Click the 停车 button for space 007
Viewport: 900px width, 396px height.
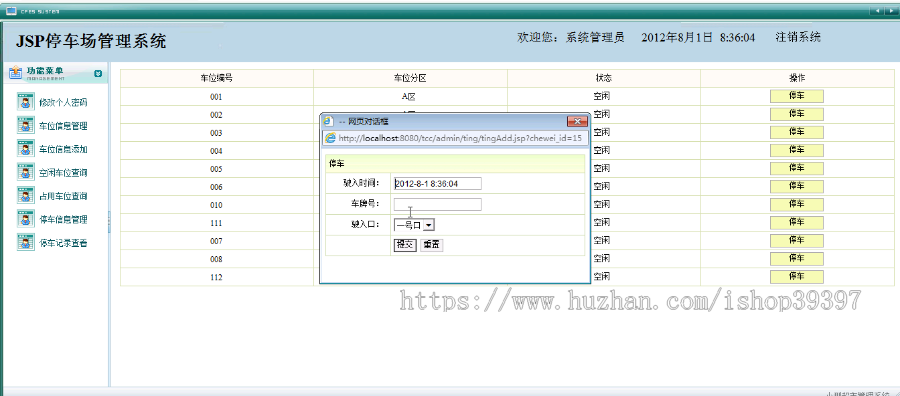tap(797, 240)
